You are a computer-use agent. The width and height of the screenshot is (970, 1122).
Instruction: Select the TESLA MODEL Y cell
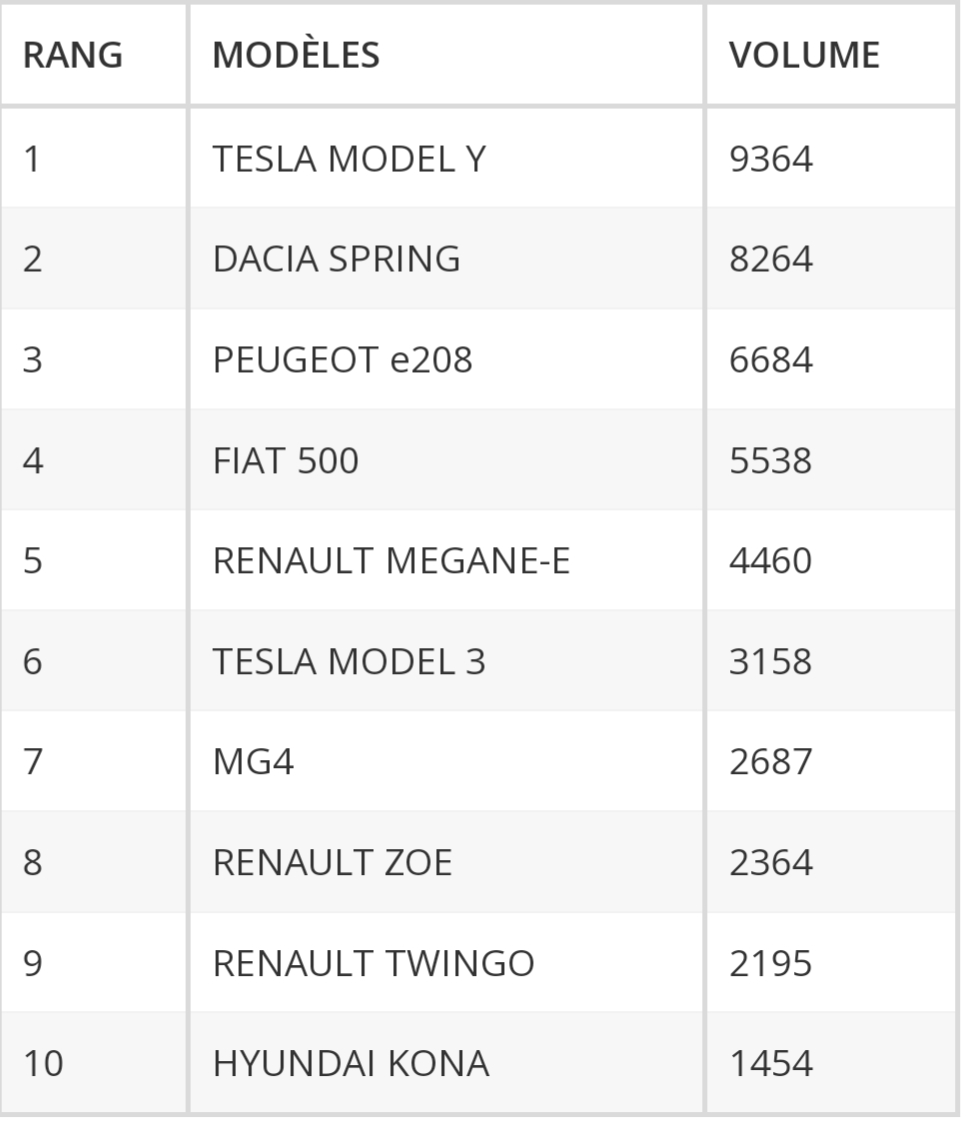point(349,158)
